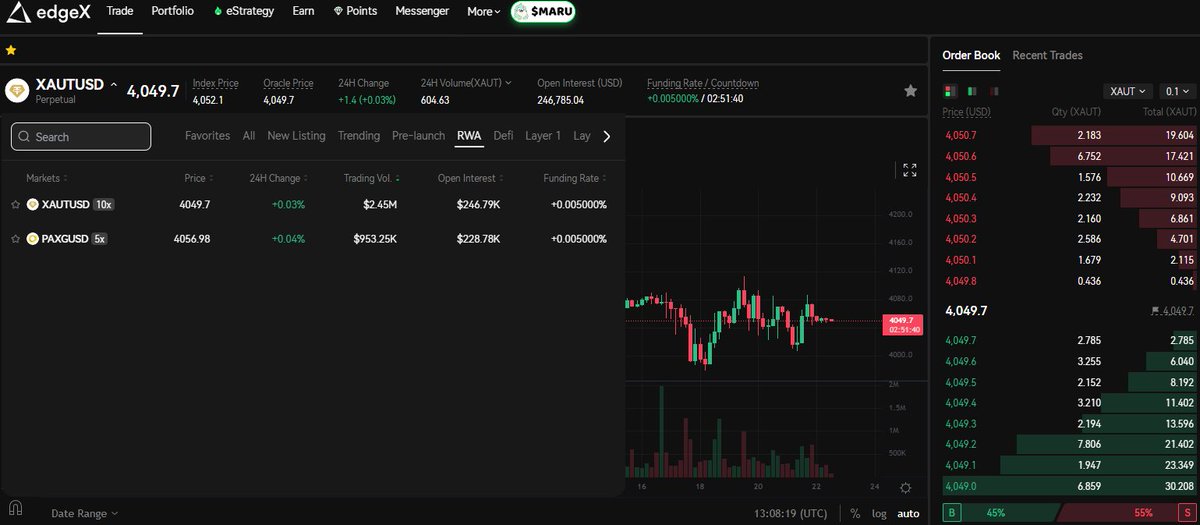Open Portfolio page
The image size is (1200, 525).
click(173, 12)
